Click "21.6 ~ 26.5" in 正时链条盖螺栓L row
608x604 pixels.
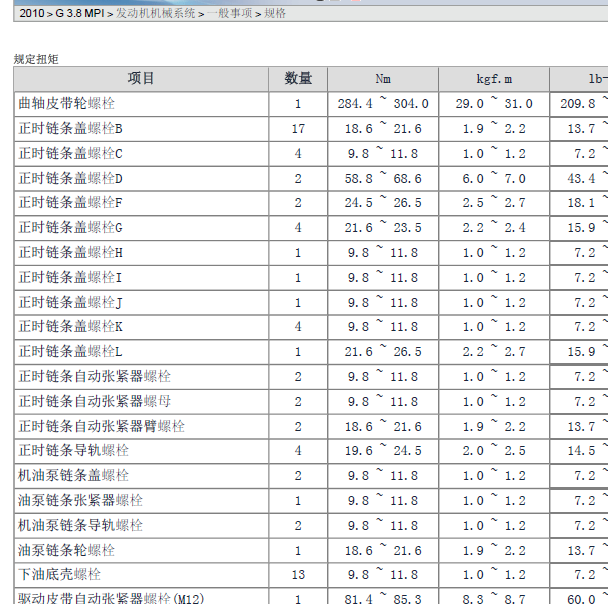(383, 352)
